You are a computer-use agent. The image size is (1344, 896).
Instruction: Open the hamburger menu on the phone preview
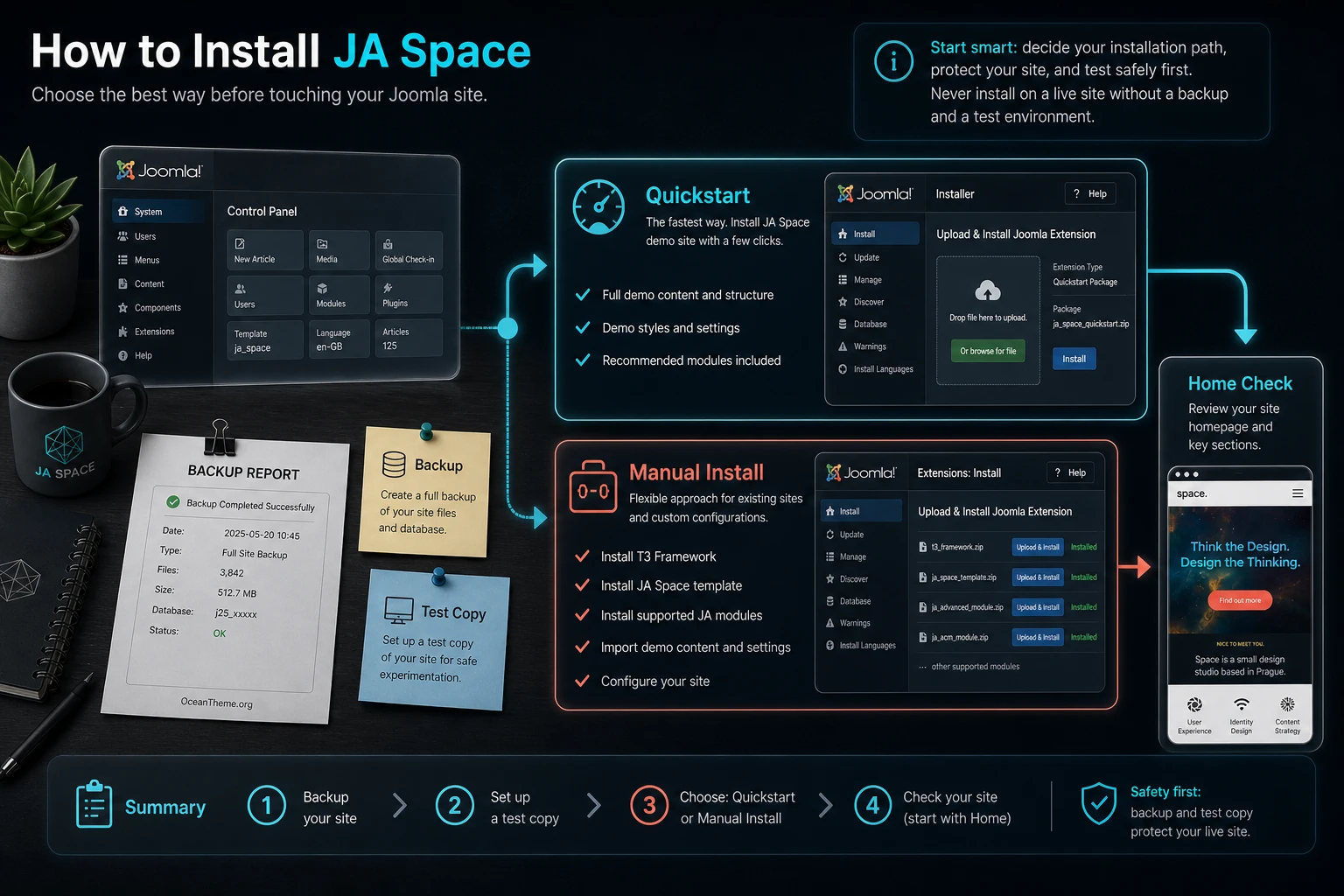pos(1297,493)
